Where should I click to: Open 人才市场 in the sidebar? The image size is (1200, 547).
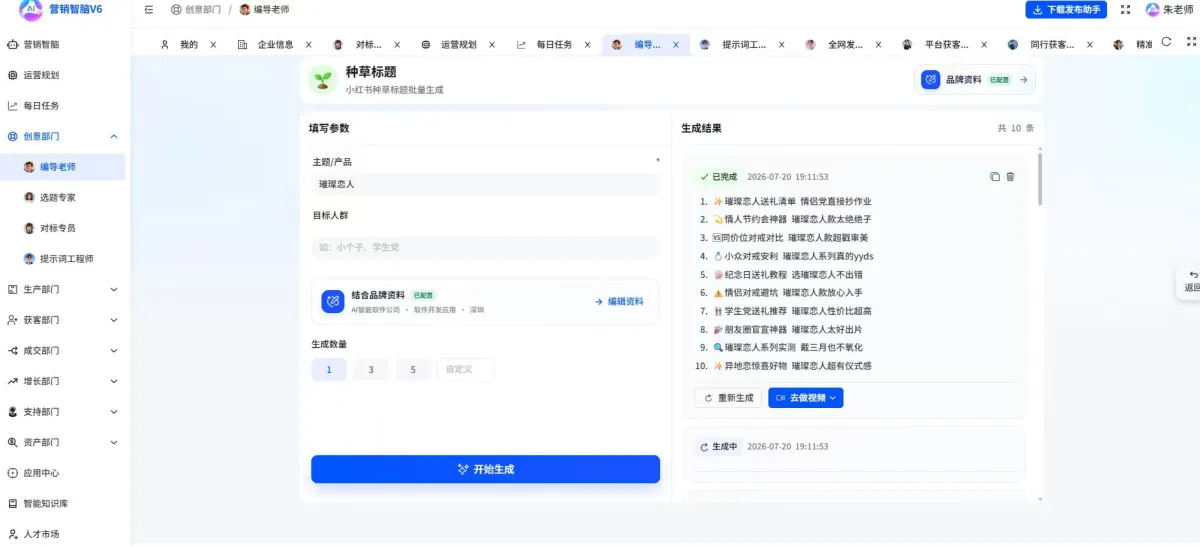[64, 534]
